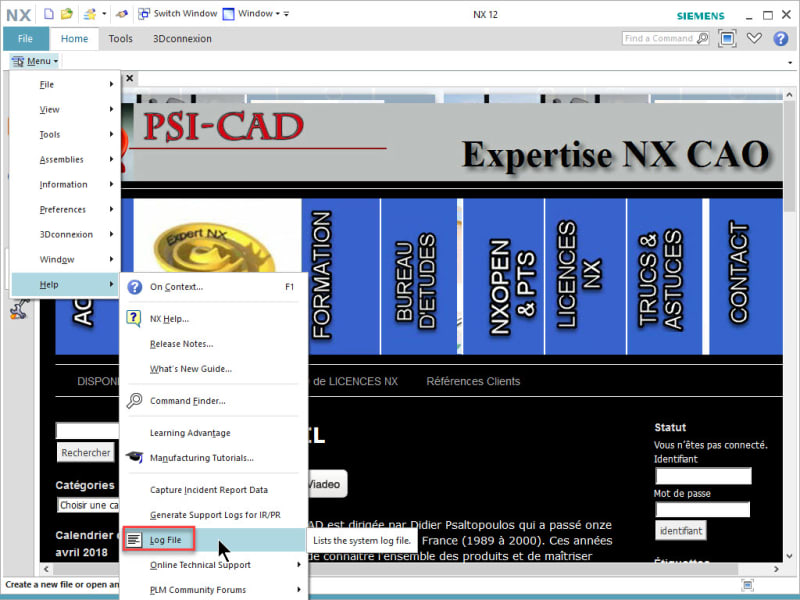
Task: Choose Manufacturing Tutorials... menu entry
Action: 213,458
